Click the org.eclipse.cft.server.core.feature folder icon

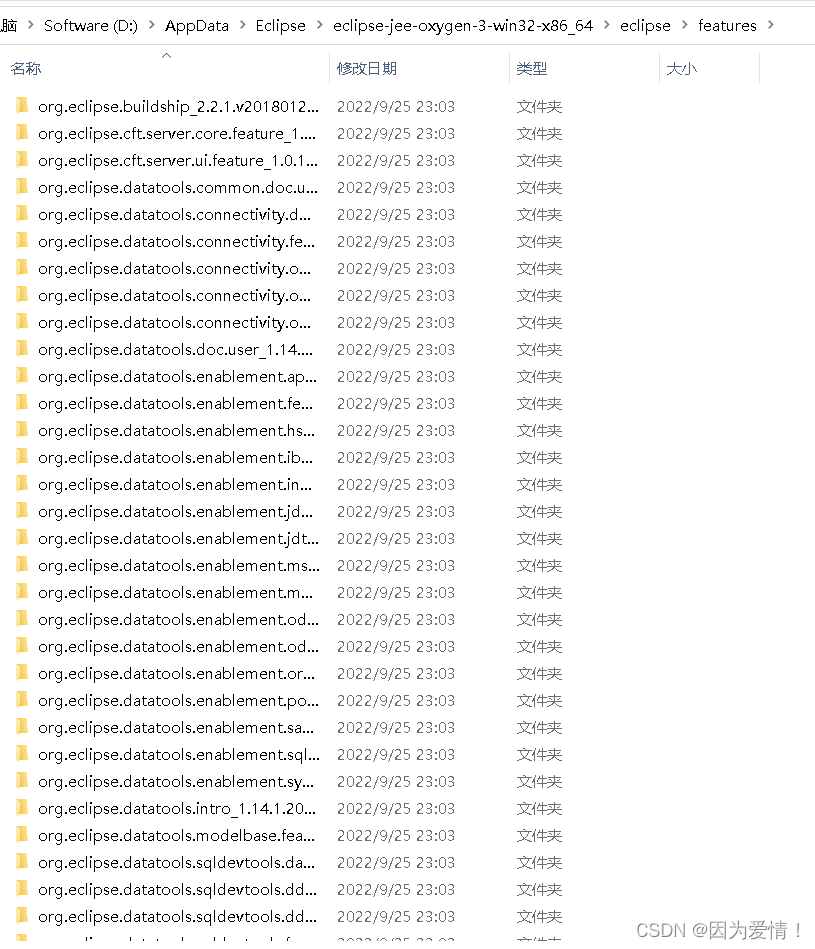click(x=22, y=133)
